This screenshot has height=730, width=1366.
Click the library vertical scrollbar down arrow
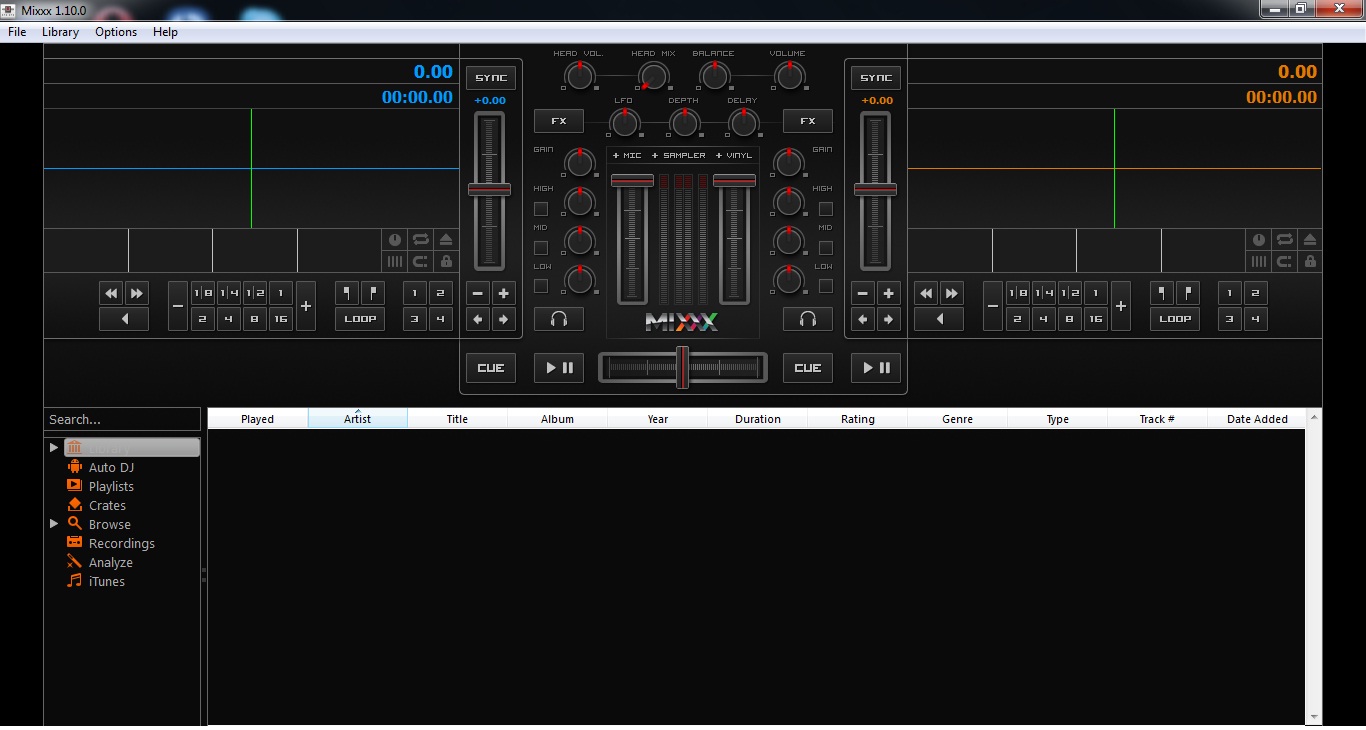[1314, 717]
